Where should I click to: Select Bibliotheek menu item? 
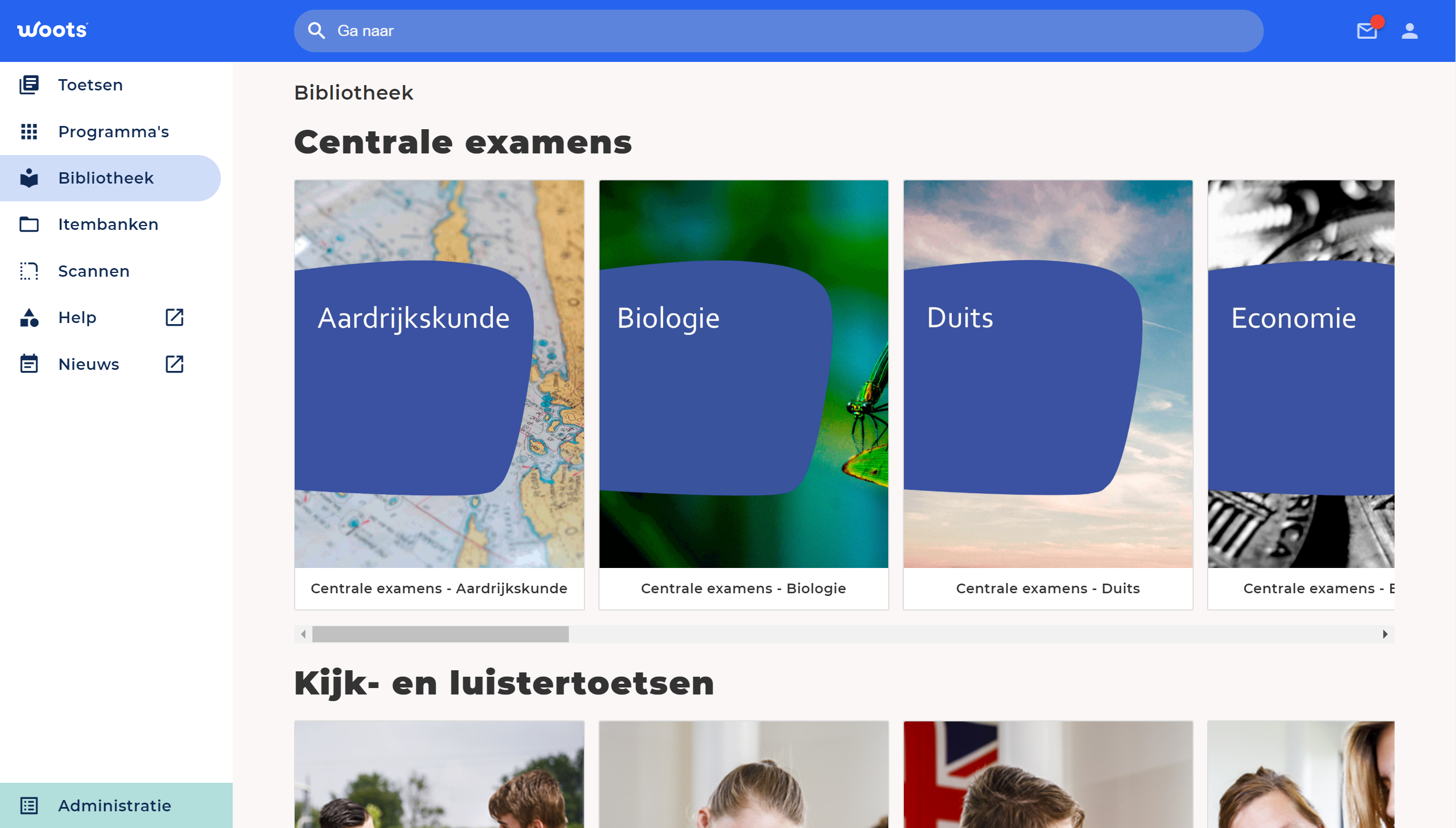click(x=110, y=178)
